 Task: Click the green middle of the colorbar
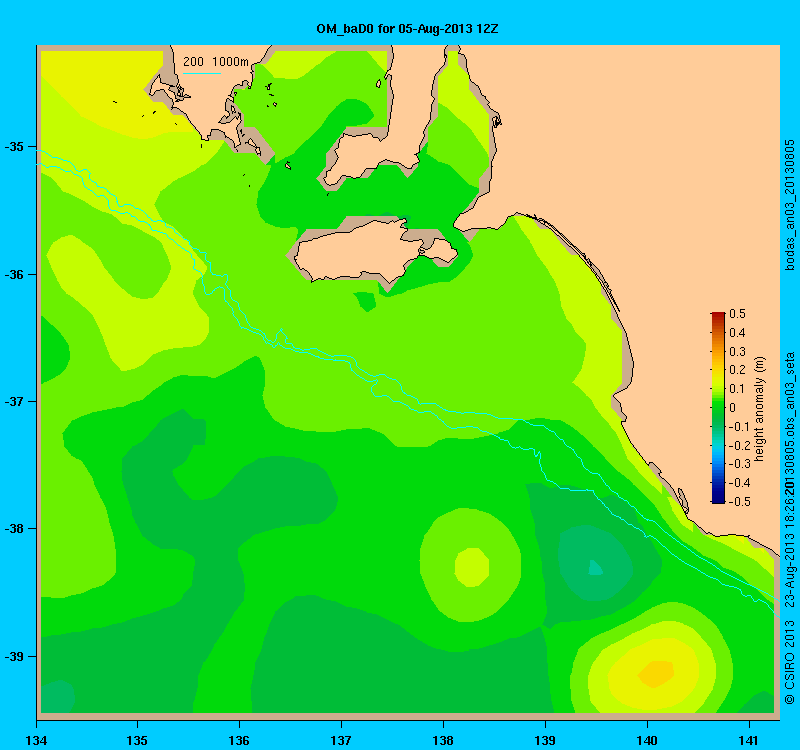pos(718,408)
